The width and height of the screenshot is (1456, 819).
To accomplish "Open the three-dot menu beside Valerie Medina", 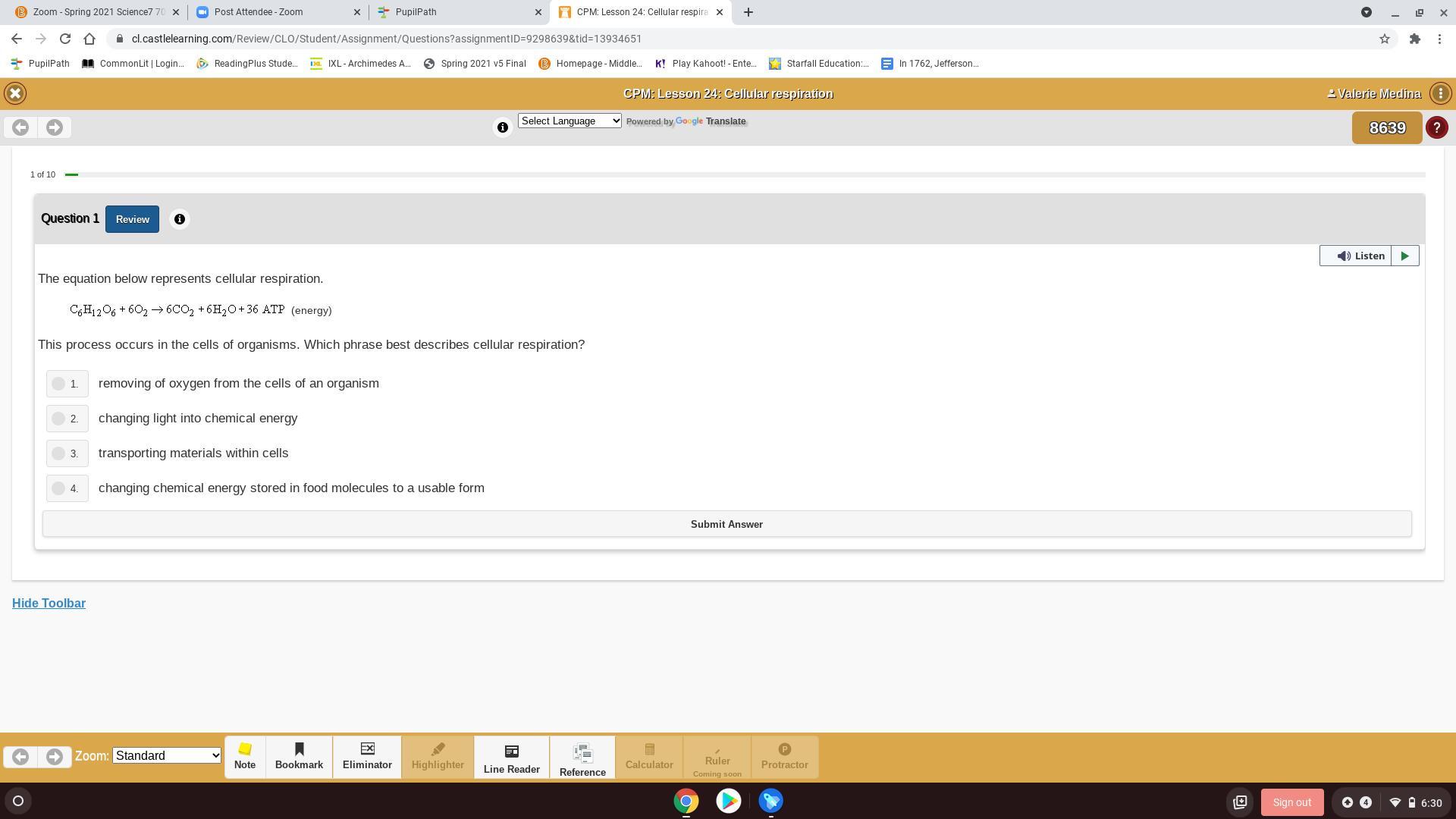I will [1440, 93].
